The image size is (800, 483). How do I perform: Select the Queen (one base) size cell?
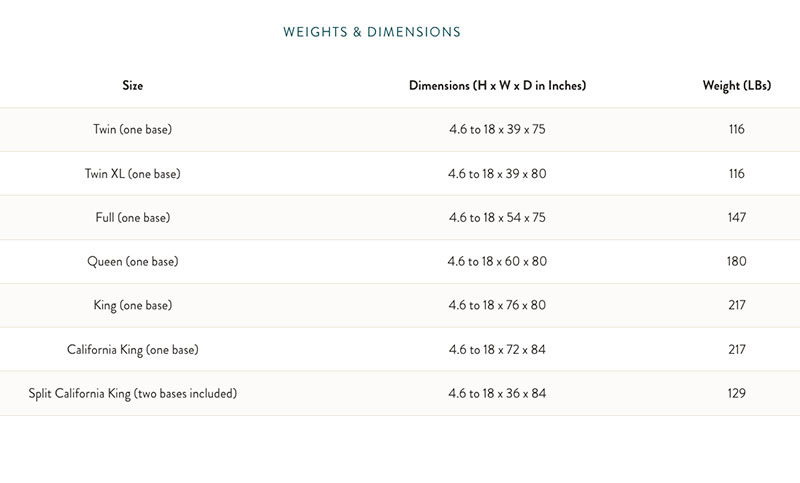point(133,262)
